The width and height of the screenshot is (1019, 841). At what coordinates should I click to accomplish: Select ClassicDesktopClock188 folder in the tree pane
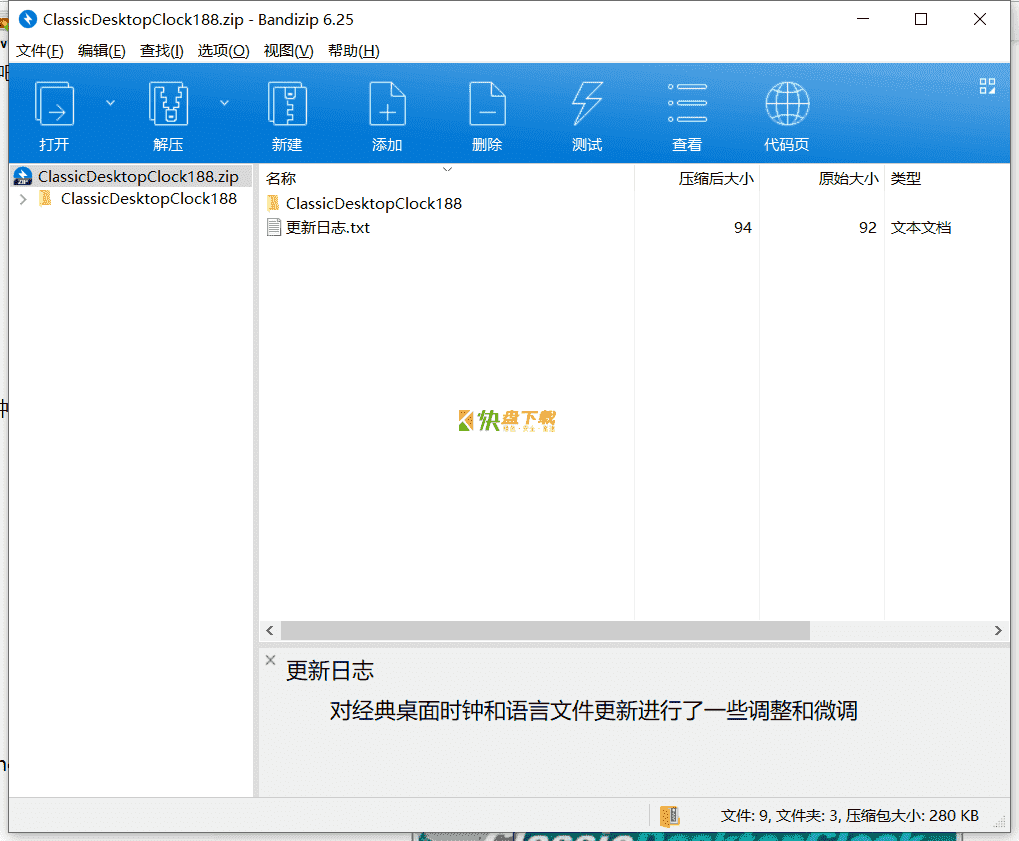coord(149,199)
